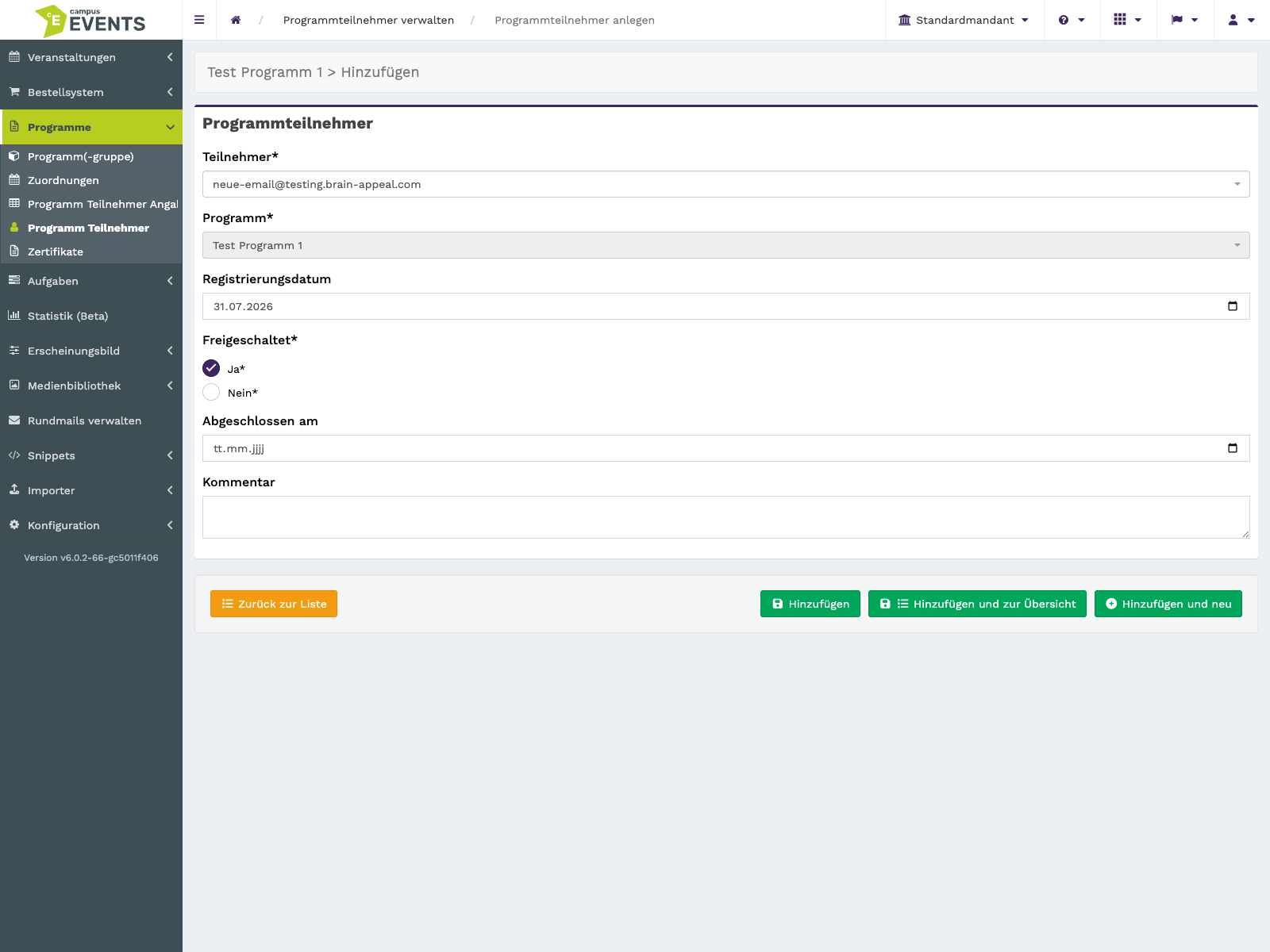The height and width of the screenshot is (952, 1270).
Task: Open the Teilnehmer dropdown
Action: click(x=725, y=184)
